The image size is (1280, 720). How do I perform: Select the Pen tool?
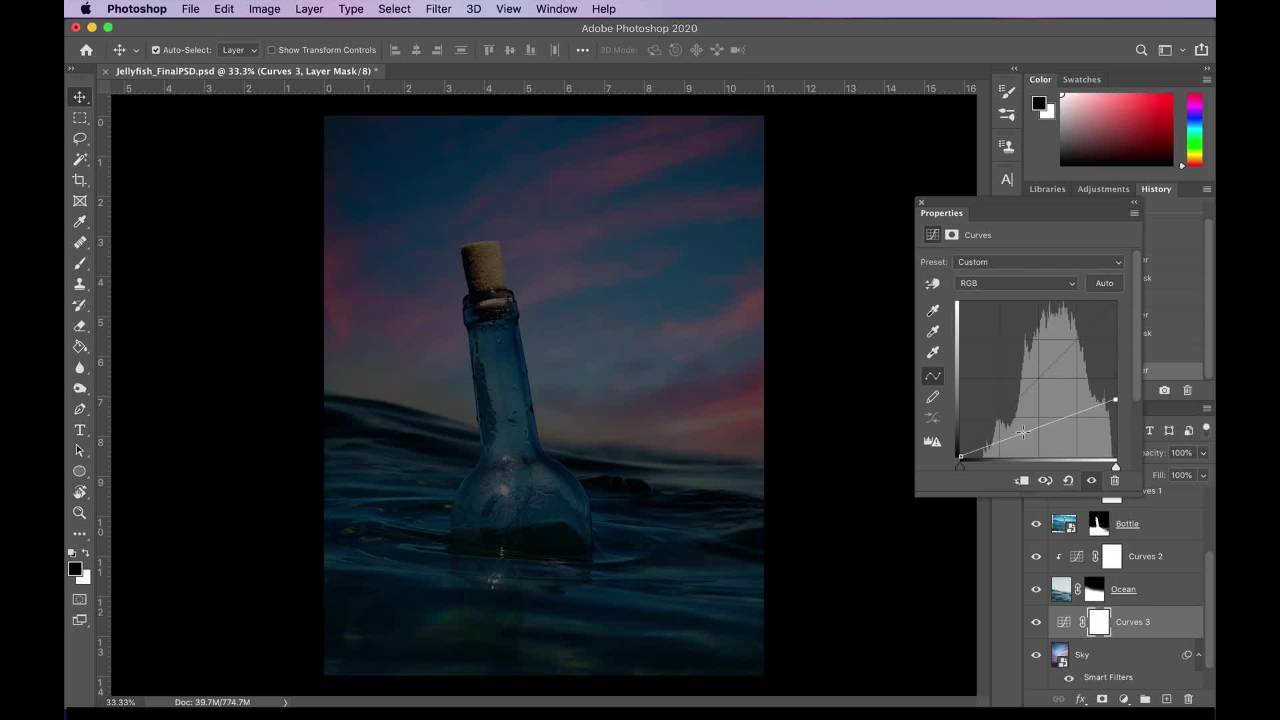click(80, 409)
